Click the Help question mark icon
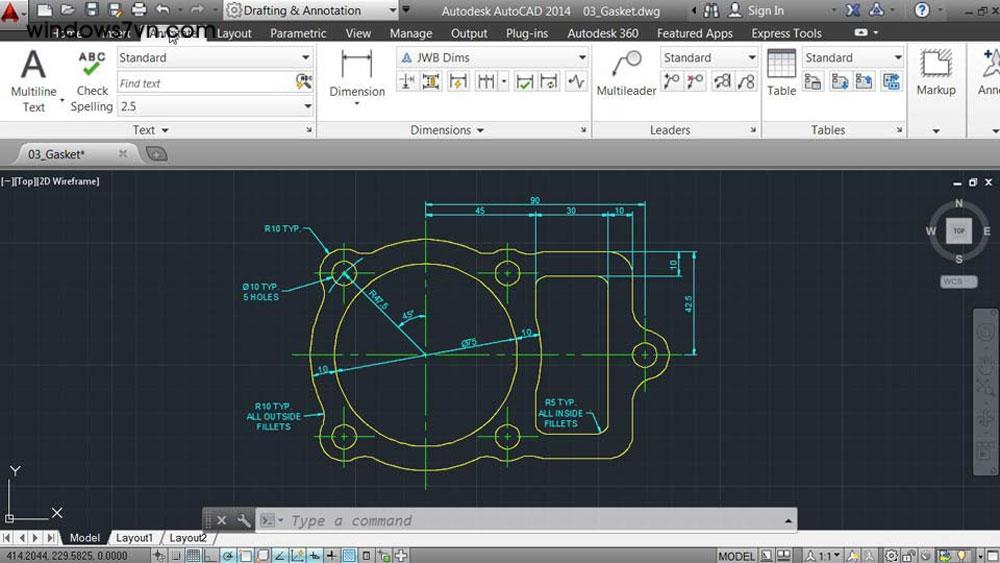 pyautogui.click(x=922, y=10)
